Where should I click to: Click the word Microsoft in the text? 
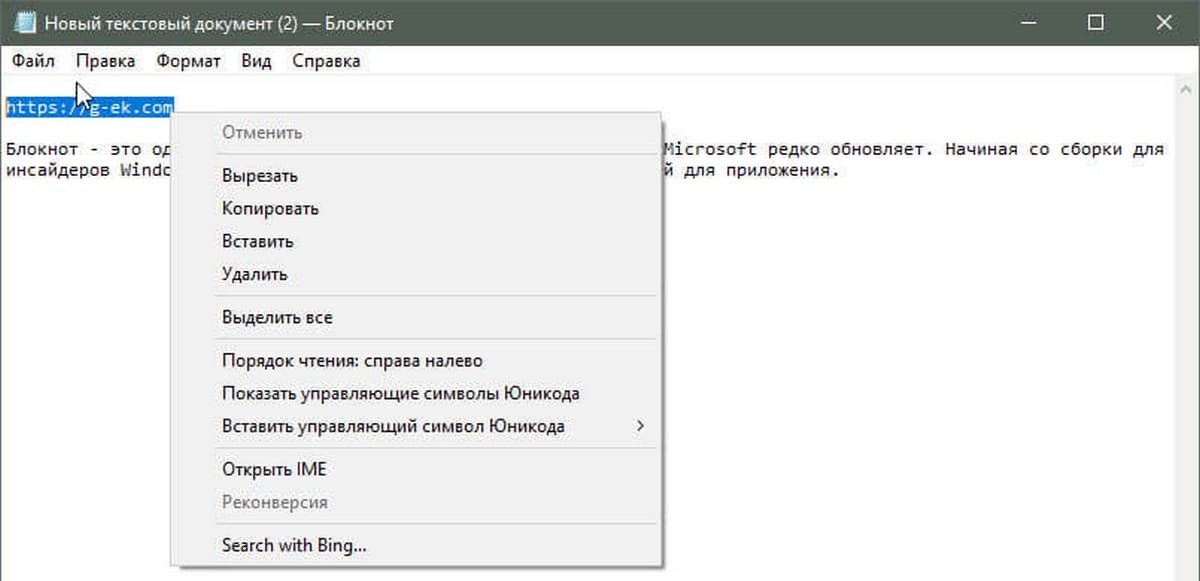point(710,150)
